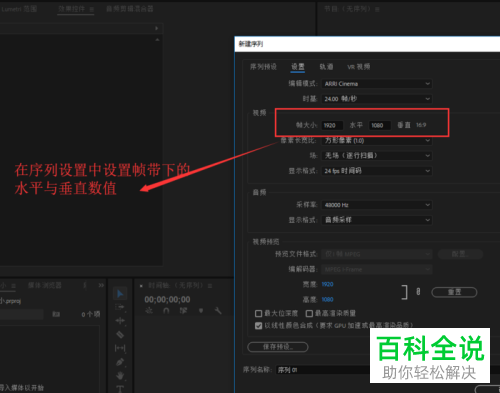Viewport: 500px width, 393px height.
Task: Click the preview 宽度 1920 value
Action: click(327, 284)
